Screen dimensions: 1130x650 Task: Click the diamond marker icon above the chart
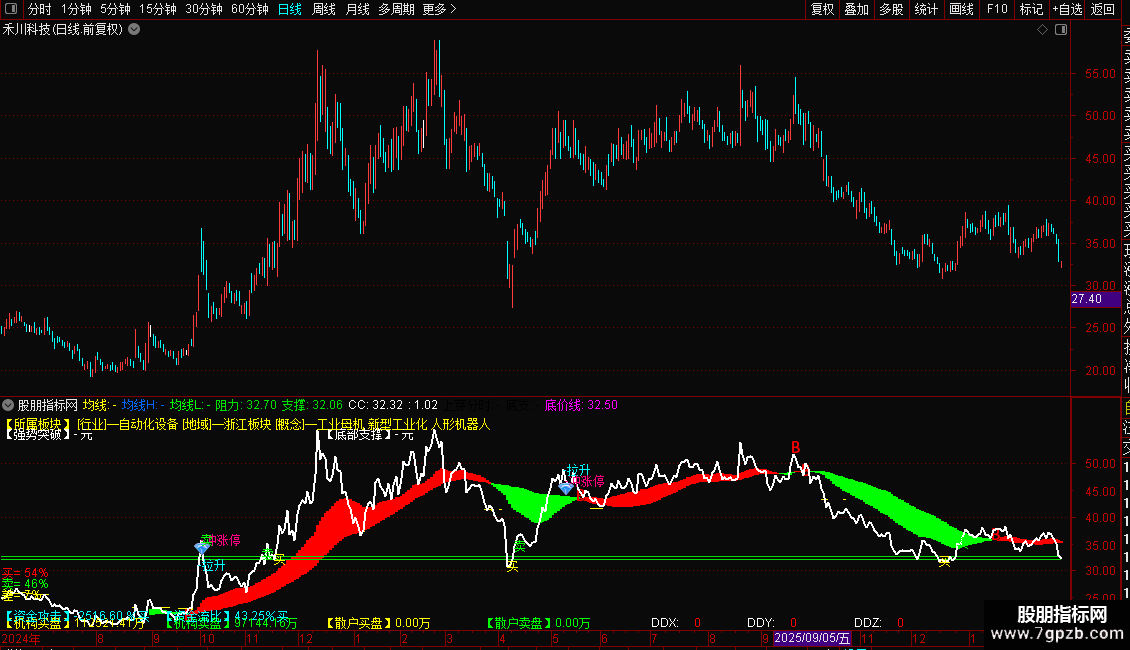coord(1042,30)
